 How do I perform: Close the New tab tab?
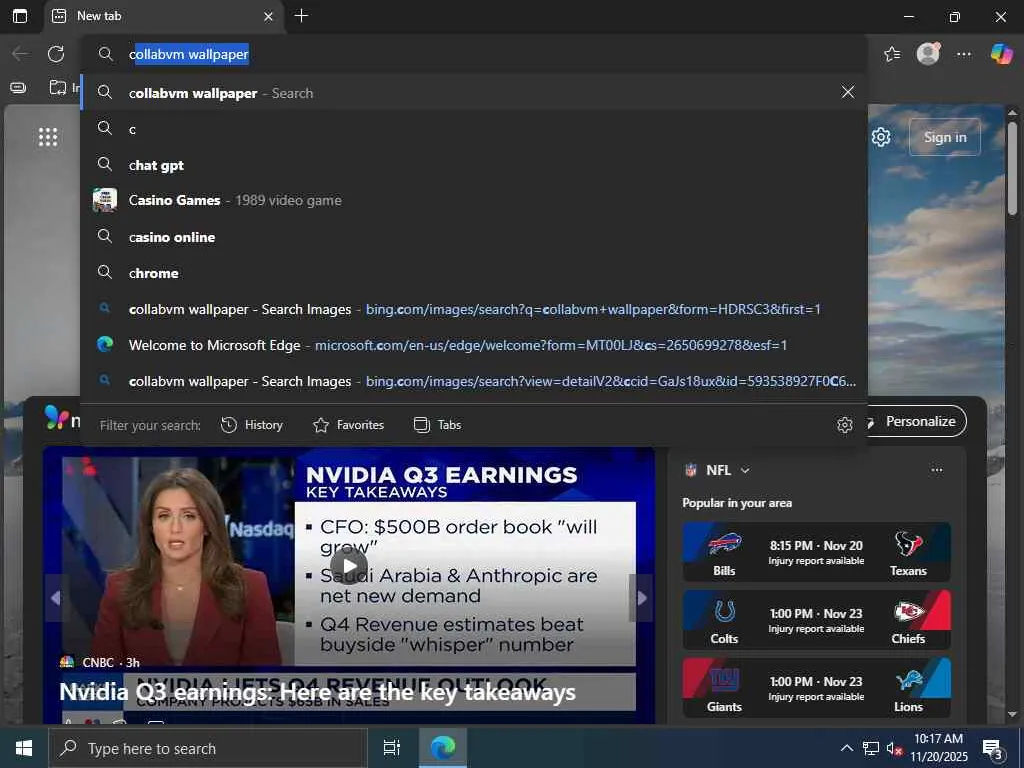pos(268,16)
